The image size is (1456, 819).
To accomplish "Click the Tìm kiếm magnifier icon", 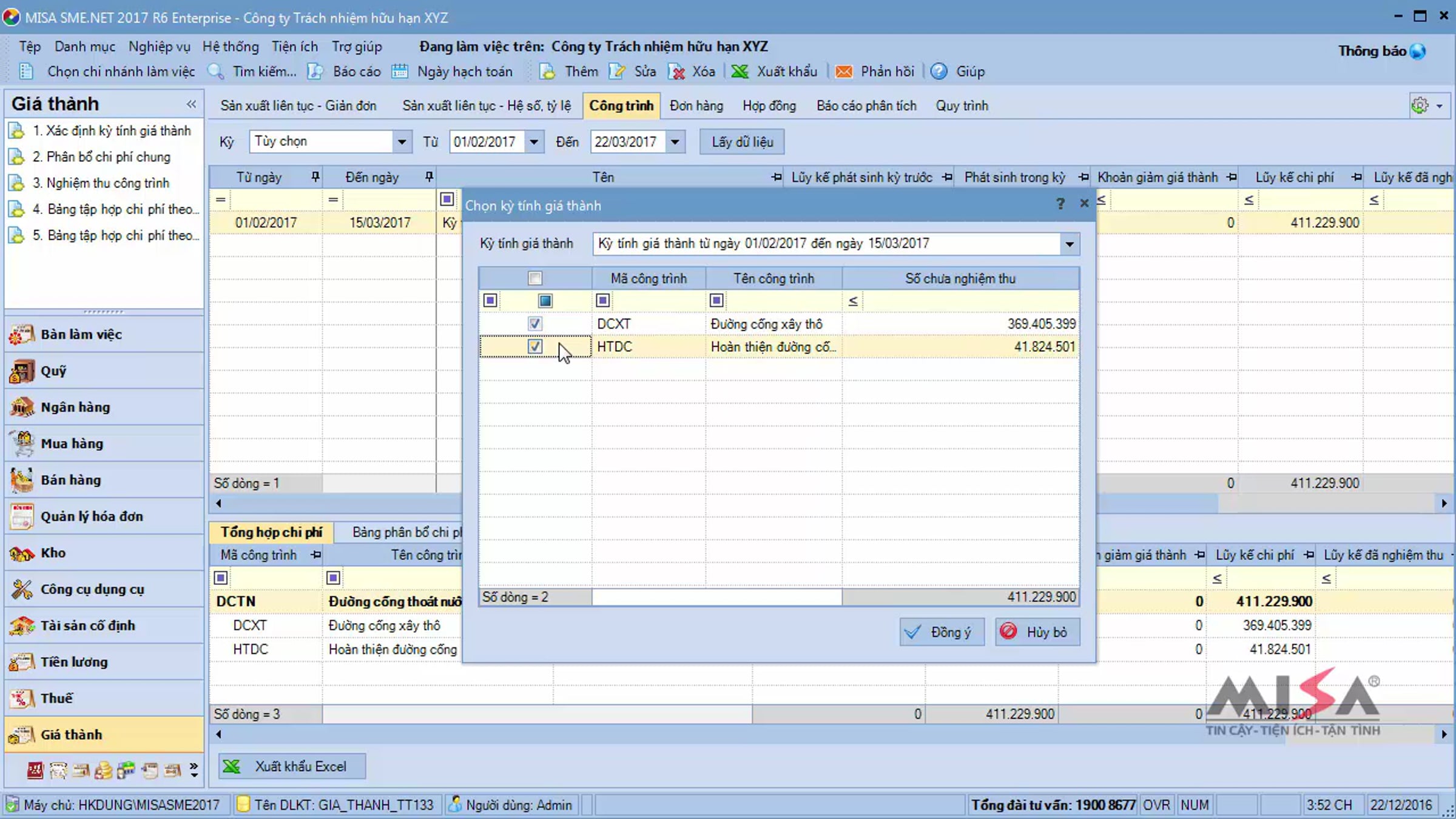I will point(216,72).
